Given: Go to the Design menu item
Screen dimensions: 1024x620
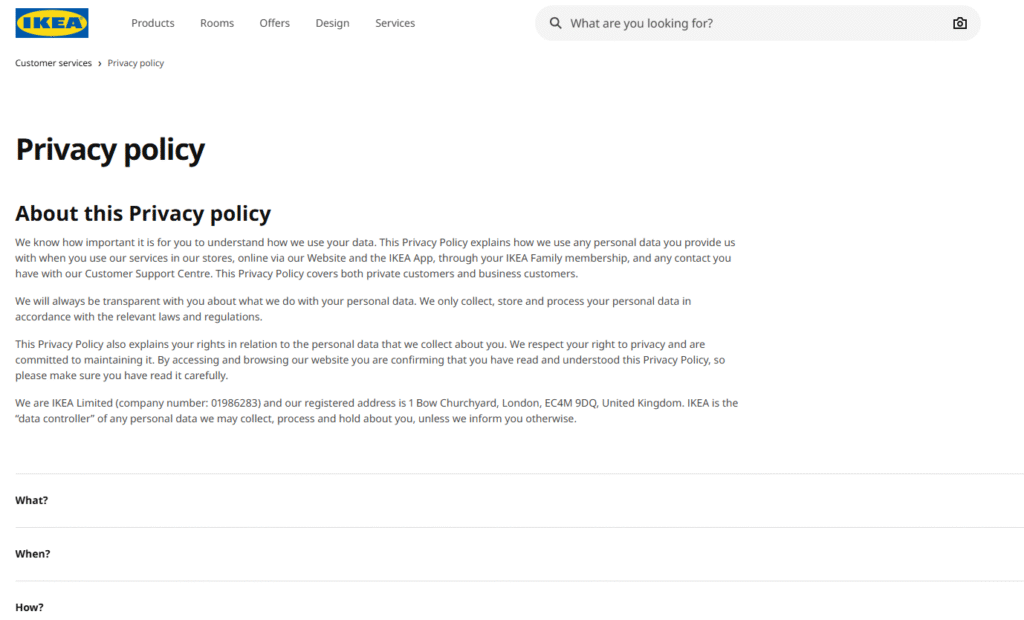Looking at the screenshot, I should coord(332,23).
